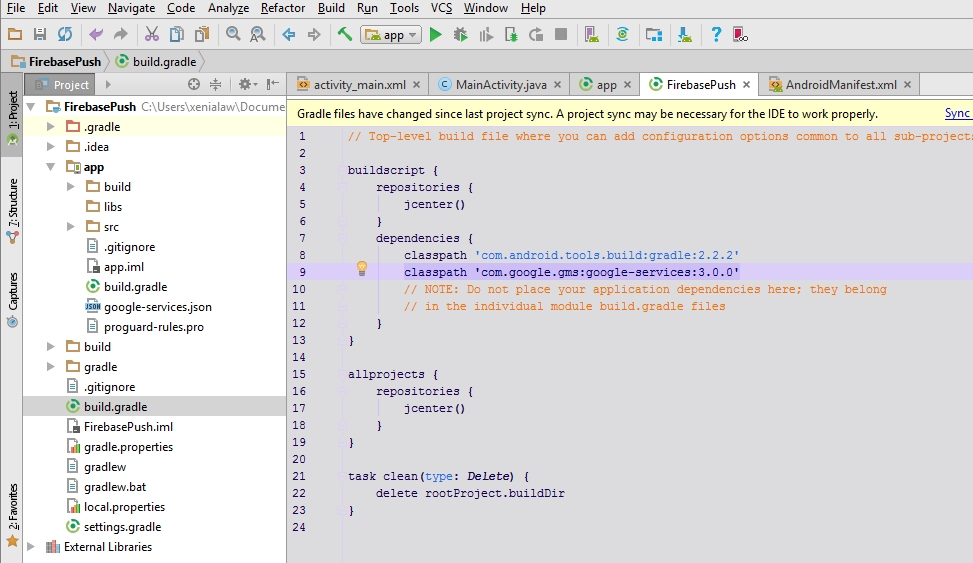The height and width of the screenshot is (563, 973).
Task: Click the scroll from source target icon
Action: pos(194,84)
